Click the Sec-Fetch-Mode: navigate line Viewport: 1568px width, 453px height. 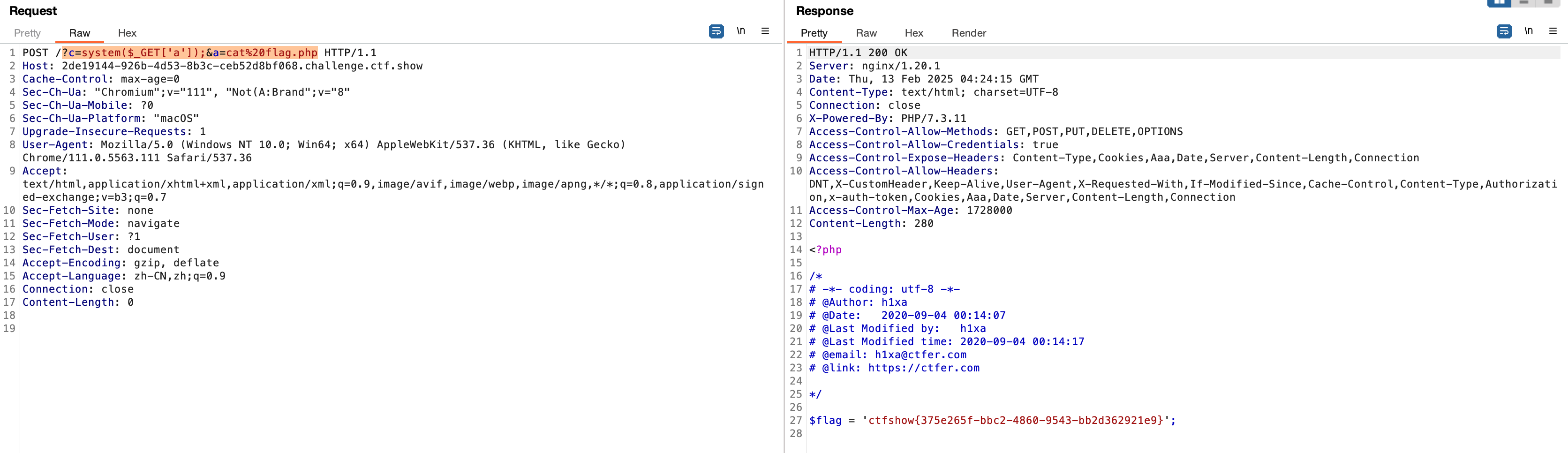pos(101,224)
